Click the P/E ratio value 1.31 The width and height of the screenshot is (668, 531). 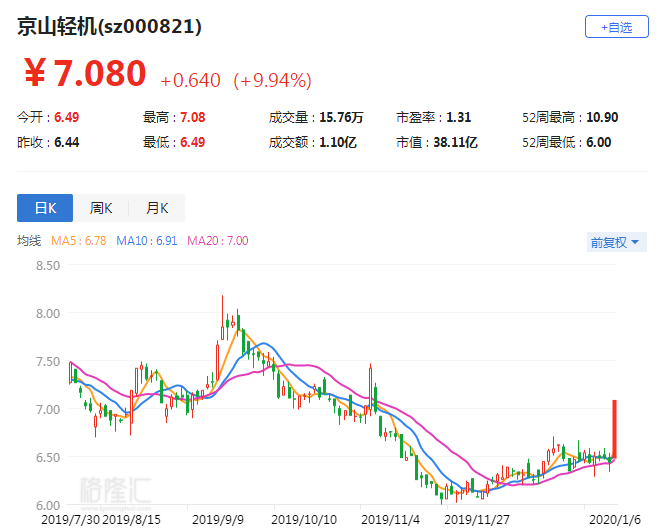pos(458,117)
